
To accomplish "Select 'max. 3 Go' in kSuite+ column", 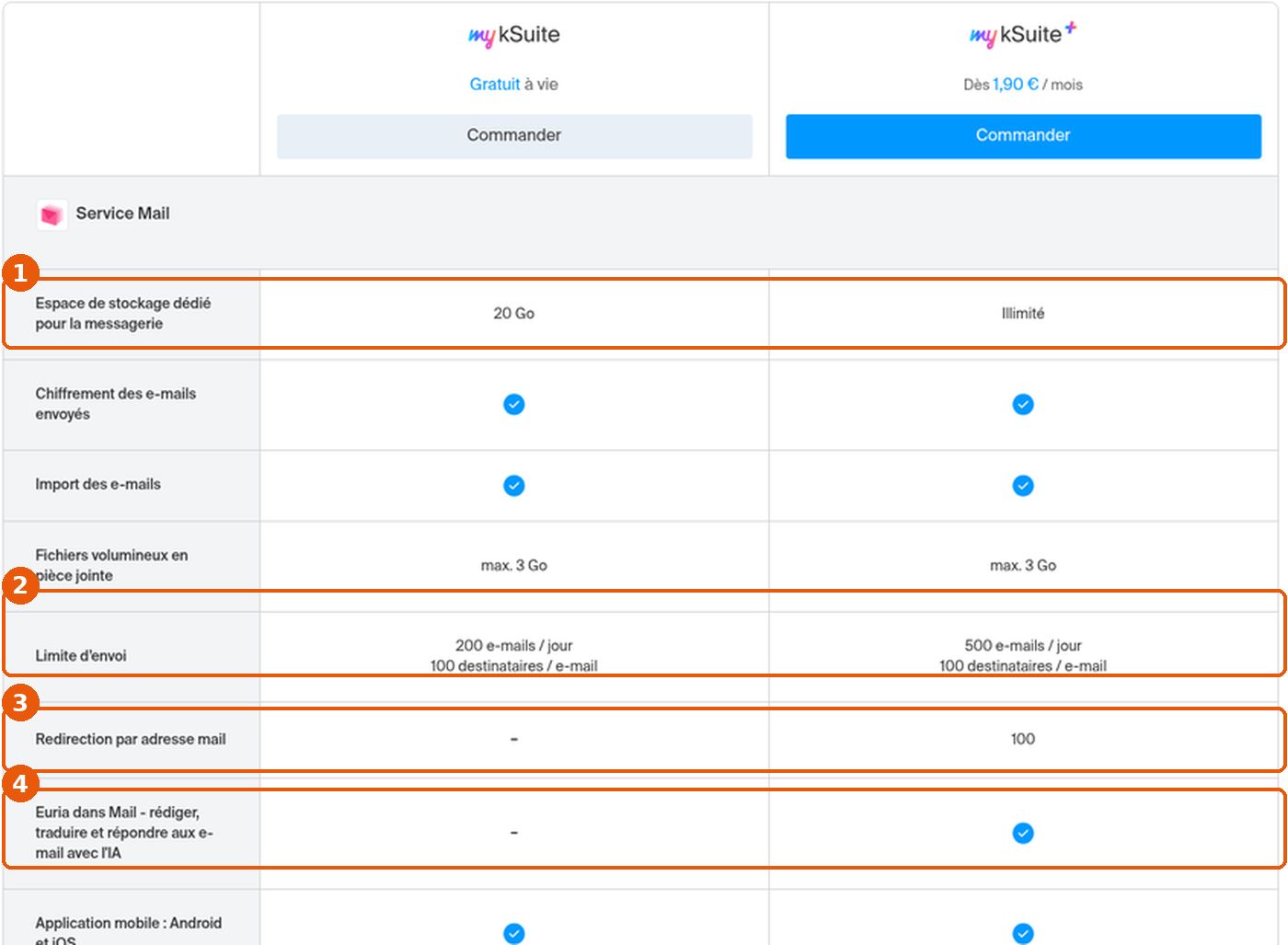I will pos(1023,566).
